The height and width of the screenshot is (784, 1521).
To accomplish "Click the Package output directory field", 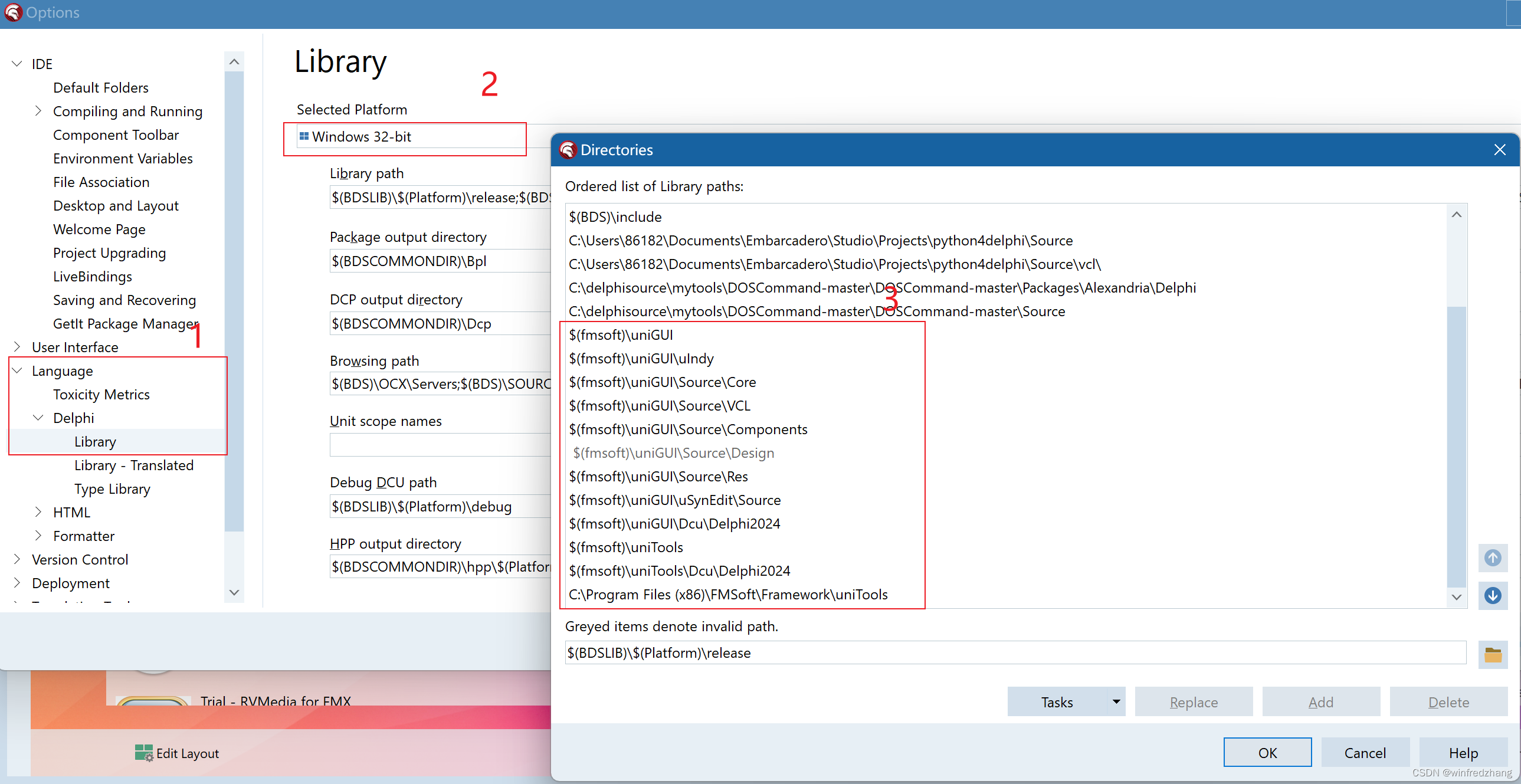I will 441,261.
